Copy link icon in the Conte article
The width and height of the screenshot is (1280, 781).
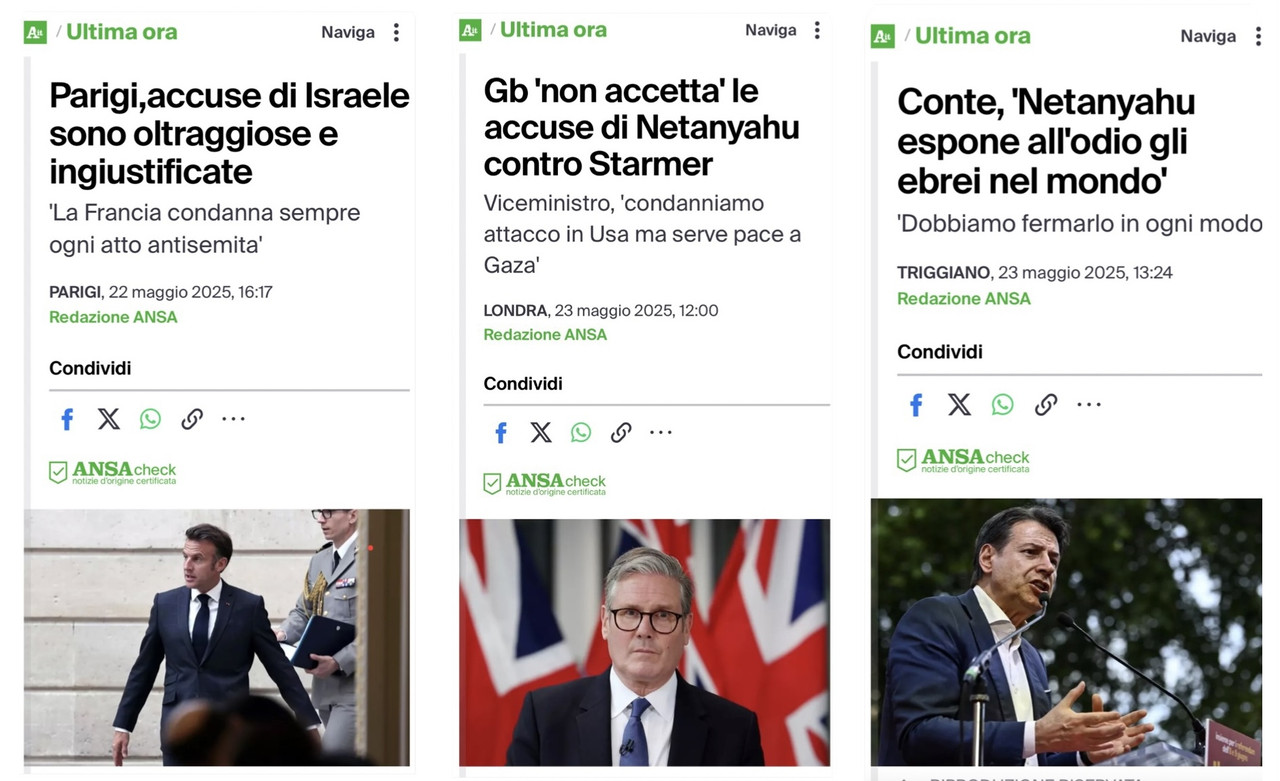click(1046, 404)
